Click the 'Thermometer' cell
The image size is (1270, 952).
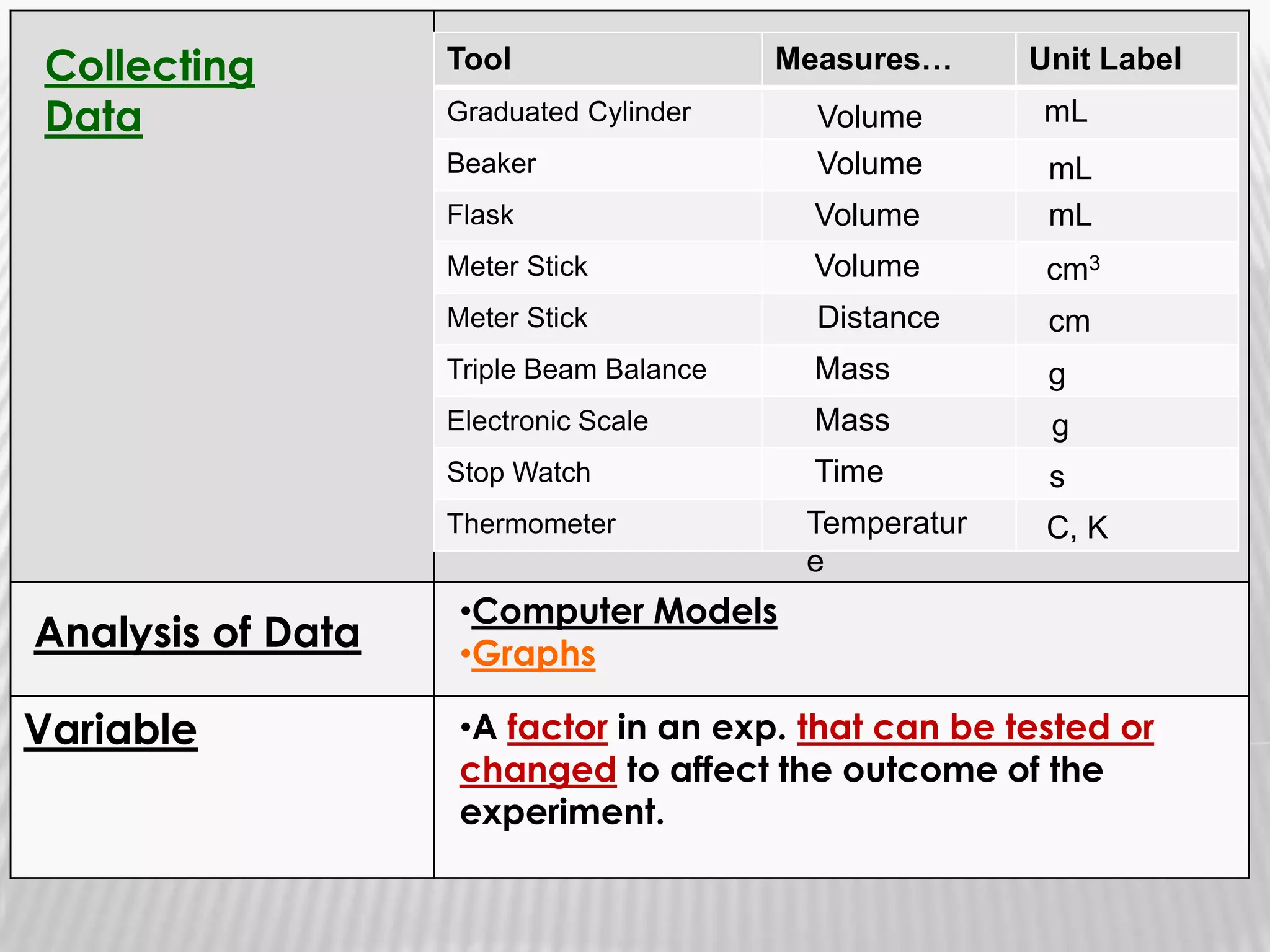tap(598, 524)
